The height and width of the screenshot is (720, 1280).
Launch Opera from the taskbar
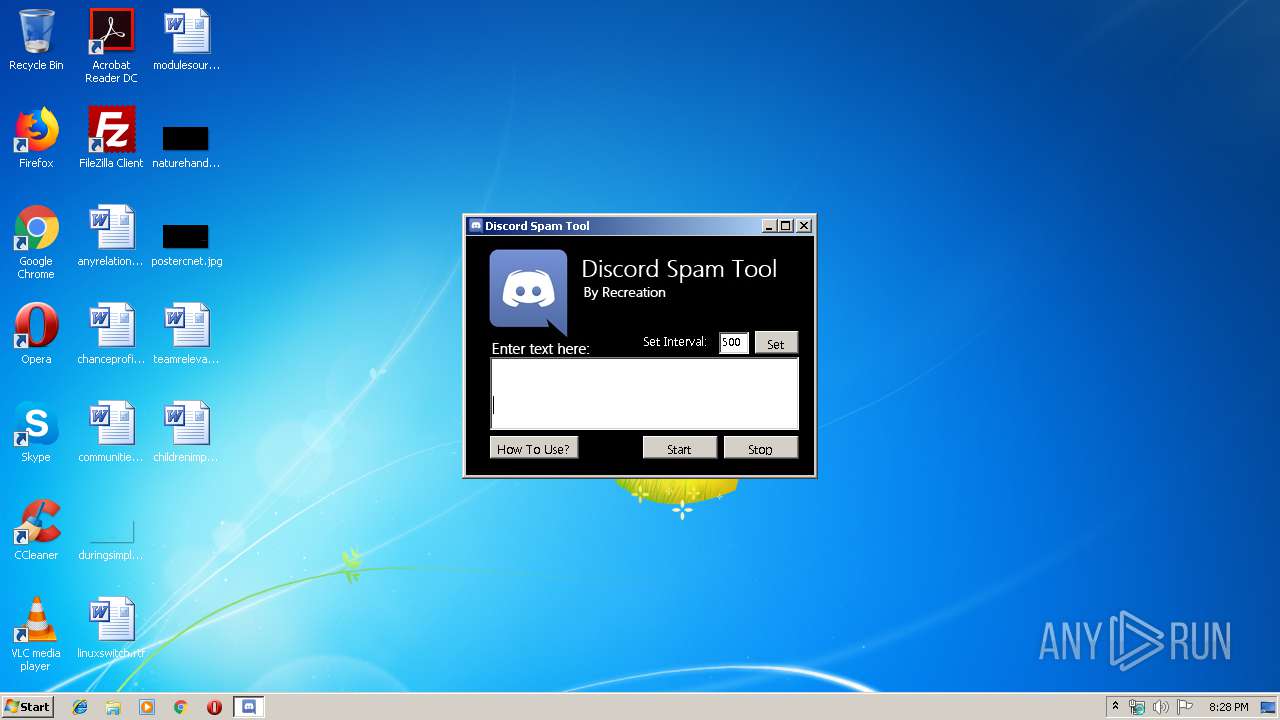(214, 707)
